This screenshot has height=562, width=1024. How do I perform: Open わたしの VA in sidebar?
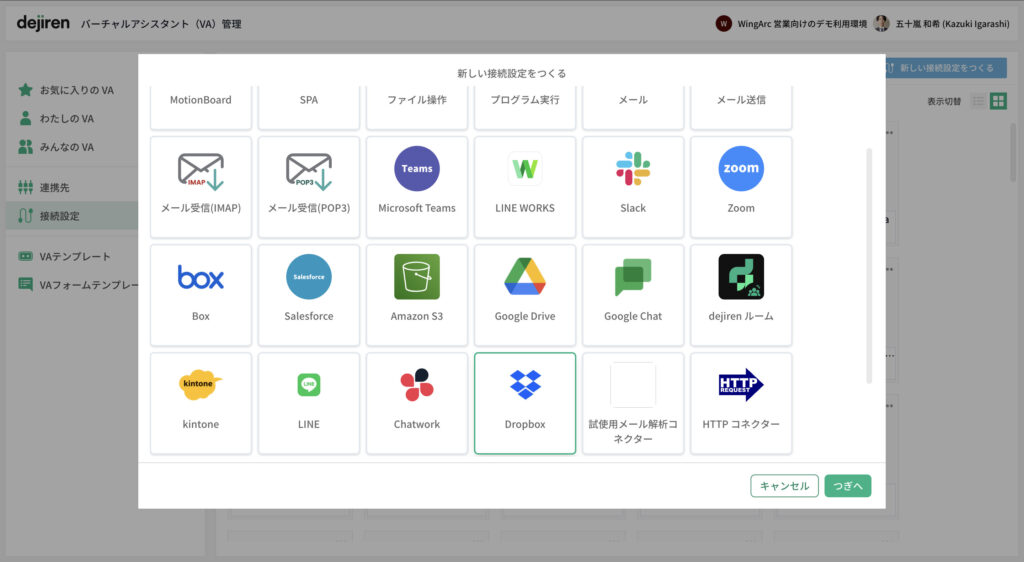pyautogui.click(x=57, y=118)
